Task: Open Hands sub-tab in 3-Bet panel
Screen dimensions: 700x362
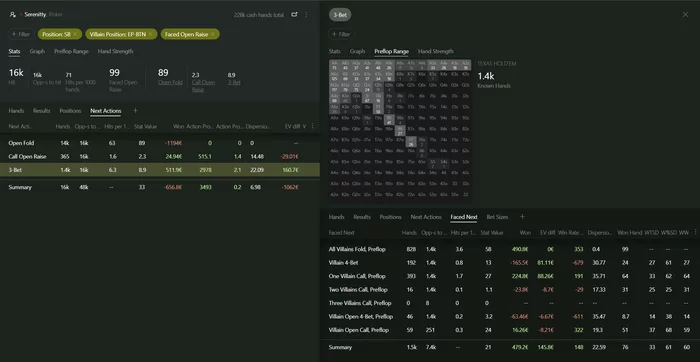Action: click(x=337, y=217)
